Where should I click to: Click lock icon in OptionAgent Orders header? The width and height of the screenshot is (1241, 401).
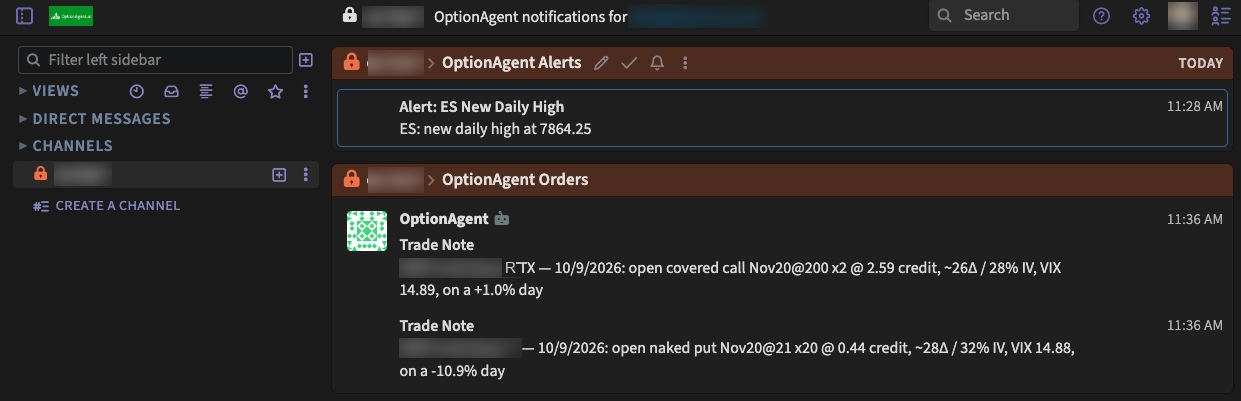coord(351,179)
